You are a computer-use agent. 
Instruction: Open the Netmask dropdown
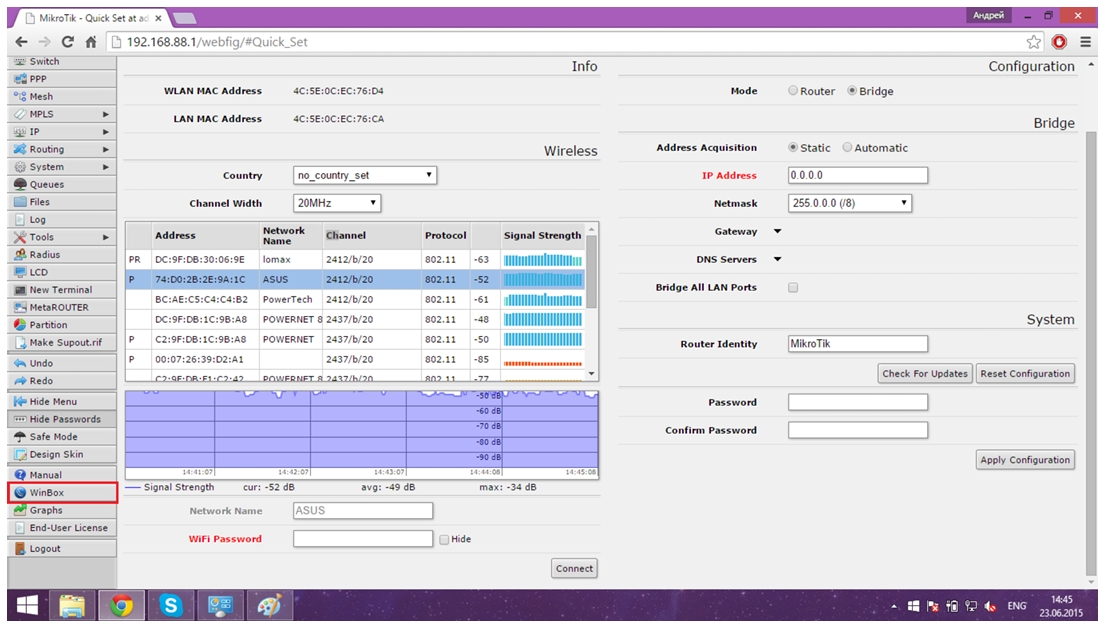[850, 203]
